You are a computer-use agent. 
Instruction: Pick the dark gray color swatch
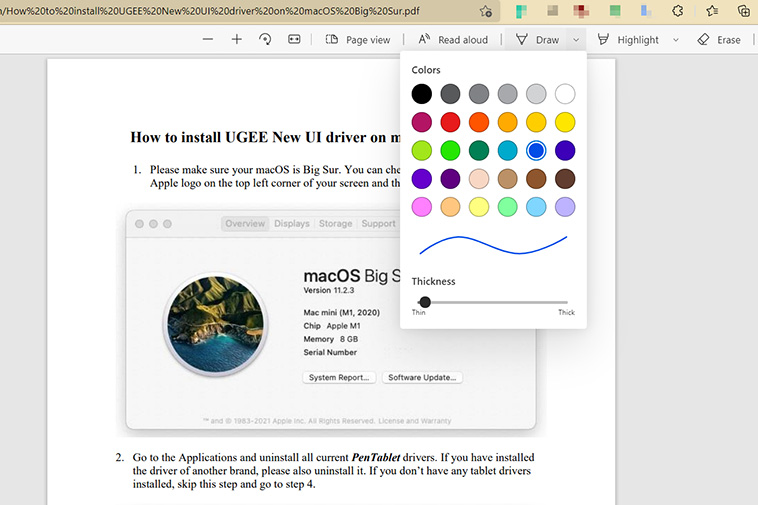pyautogui.click(x=450, y=94)
